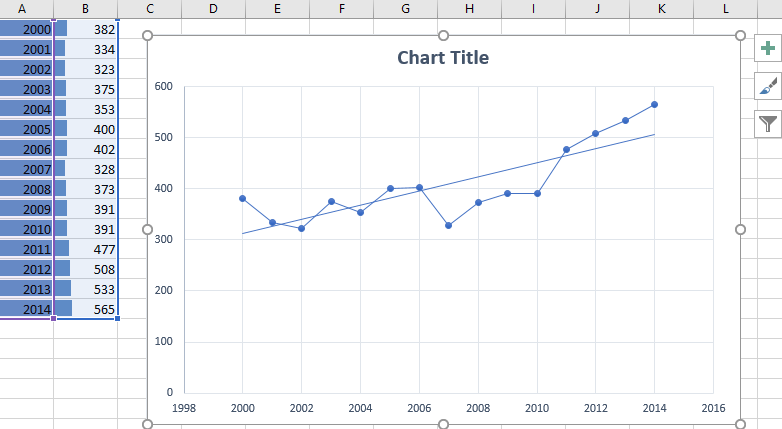782x429 pixels.
Task: Click cell with value 375
Action: [x=85, y=89]
